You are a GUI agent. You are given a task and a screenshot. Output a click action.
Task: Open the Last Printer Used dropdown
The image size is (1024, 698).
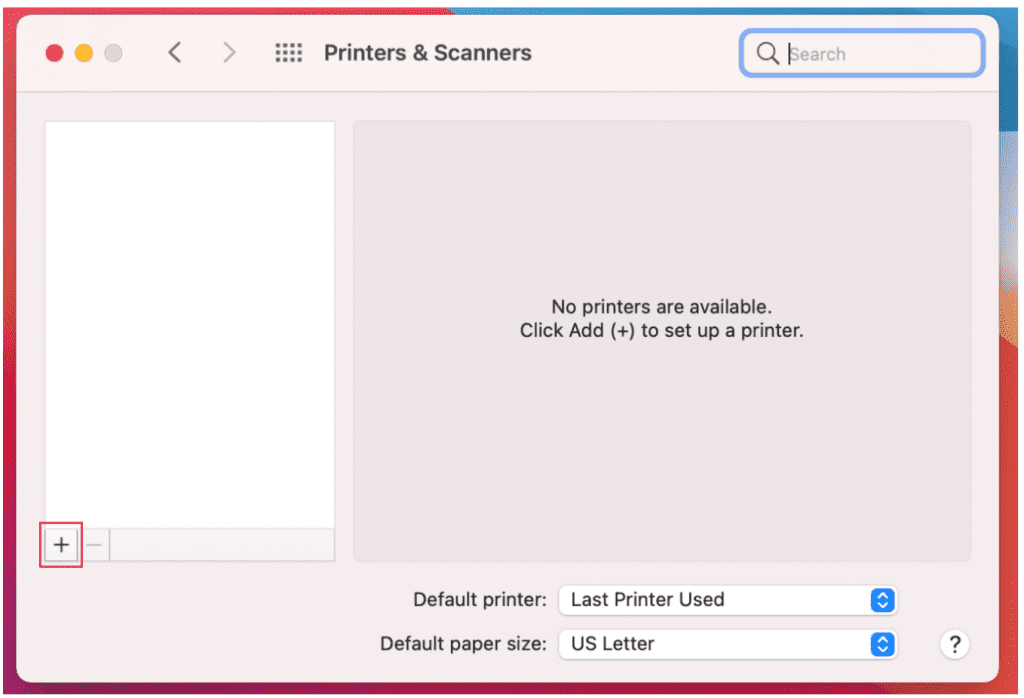point(728,599)
